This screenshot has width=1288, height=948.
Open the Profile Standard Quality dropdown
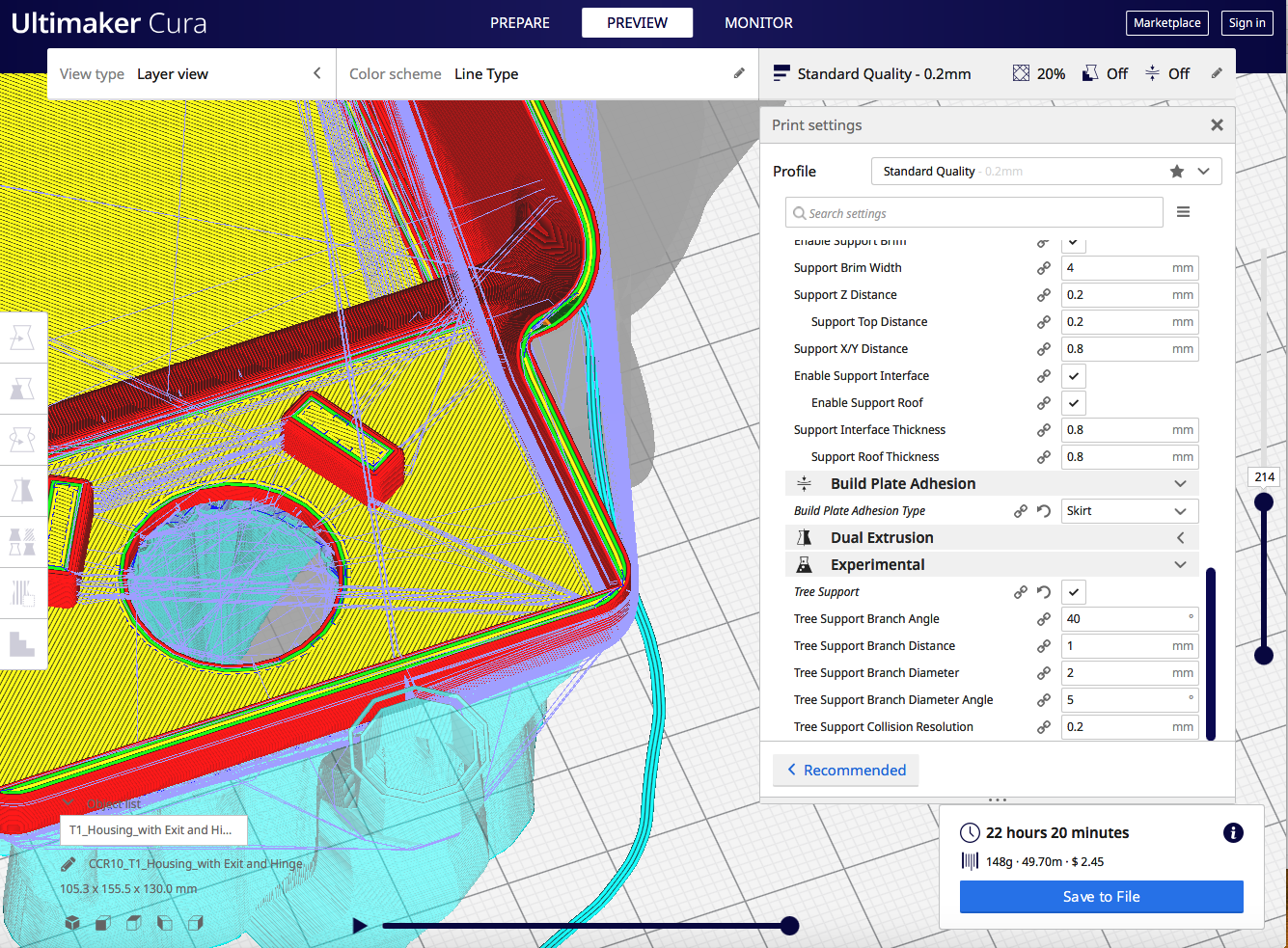coord(1046,171)
